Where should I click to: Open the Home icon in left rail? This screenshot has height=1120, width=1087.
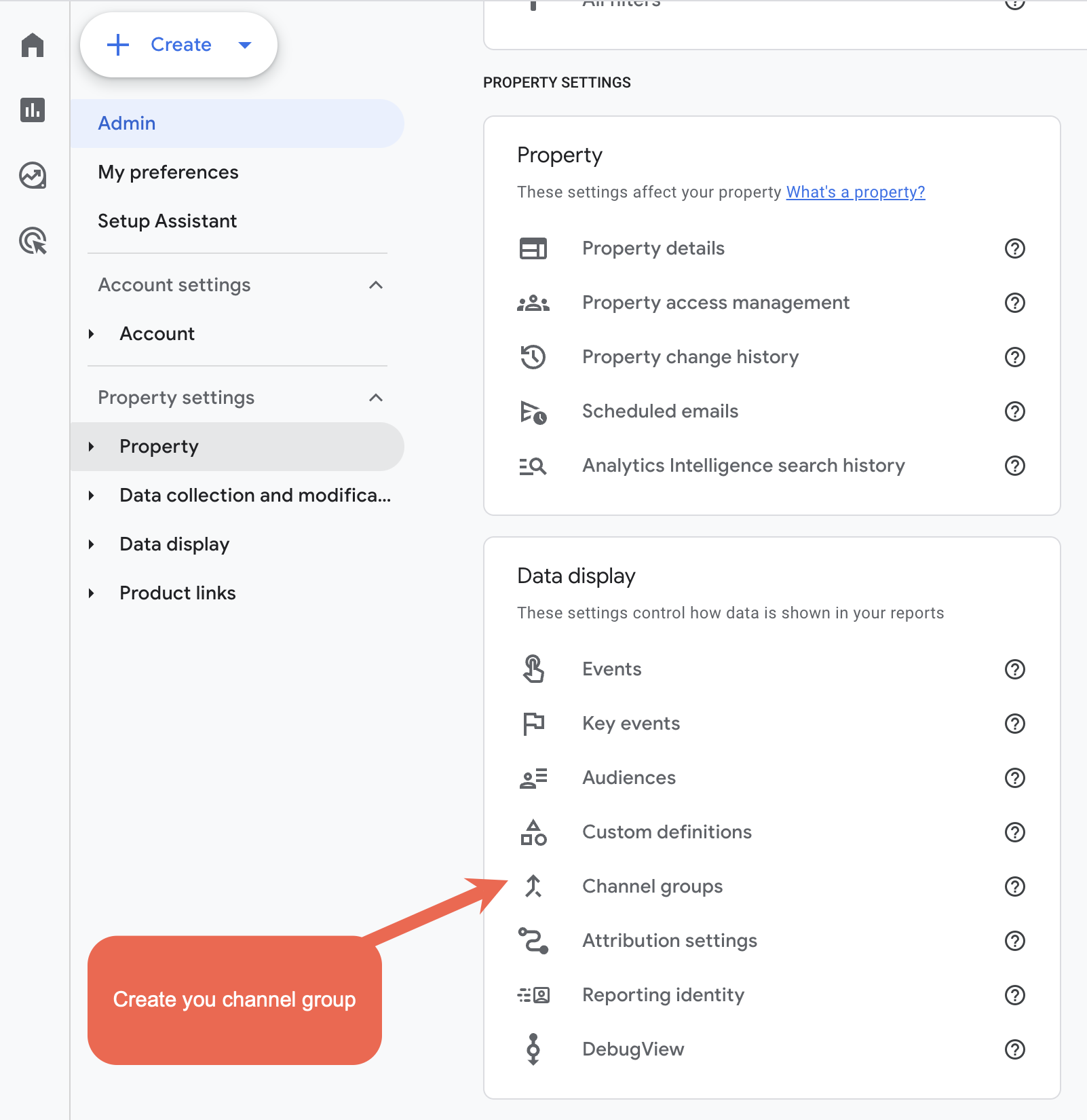coord(33,45)
